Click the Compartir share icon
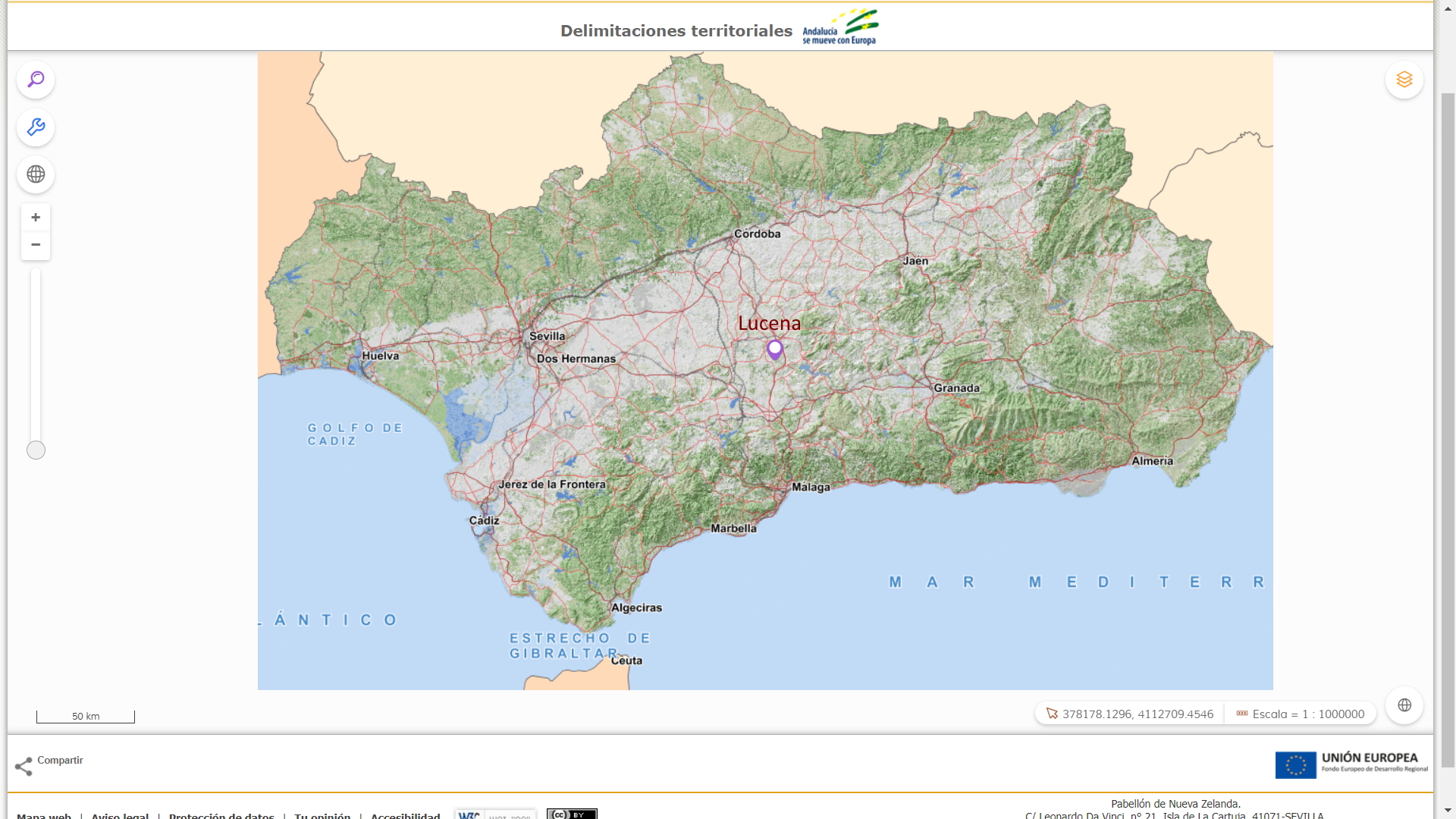Viewport: 1456px width, 819px height. (x=24, y=767)
